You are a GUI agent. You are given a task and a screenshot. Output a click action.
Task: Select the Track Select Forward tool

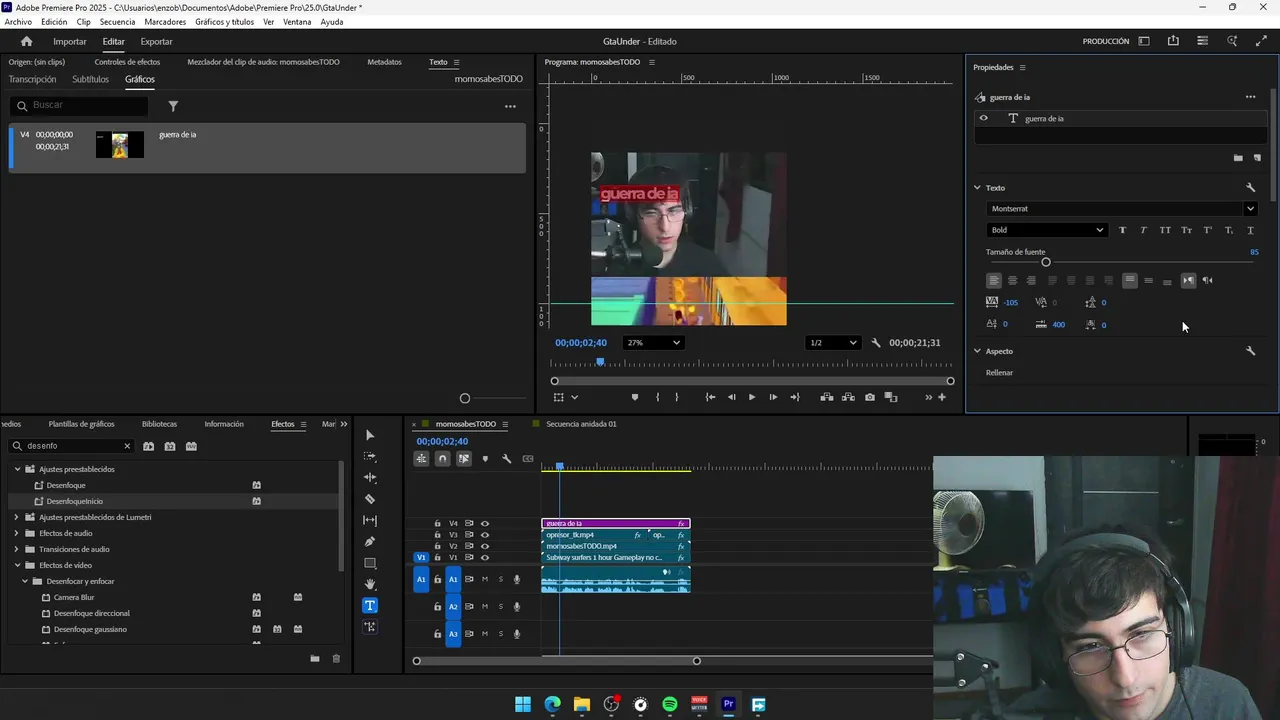(x=370, y=456)
